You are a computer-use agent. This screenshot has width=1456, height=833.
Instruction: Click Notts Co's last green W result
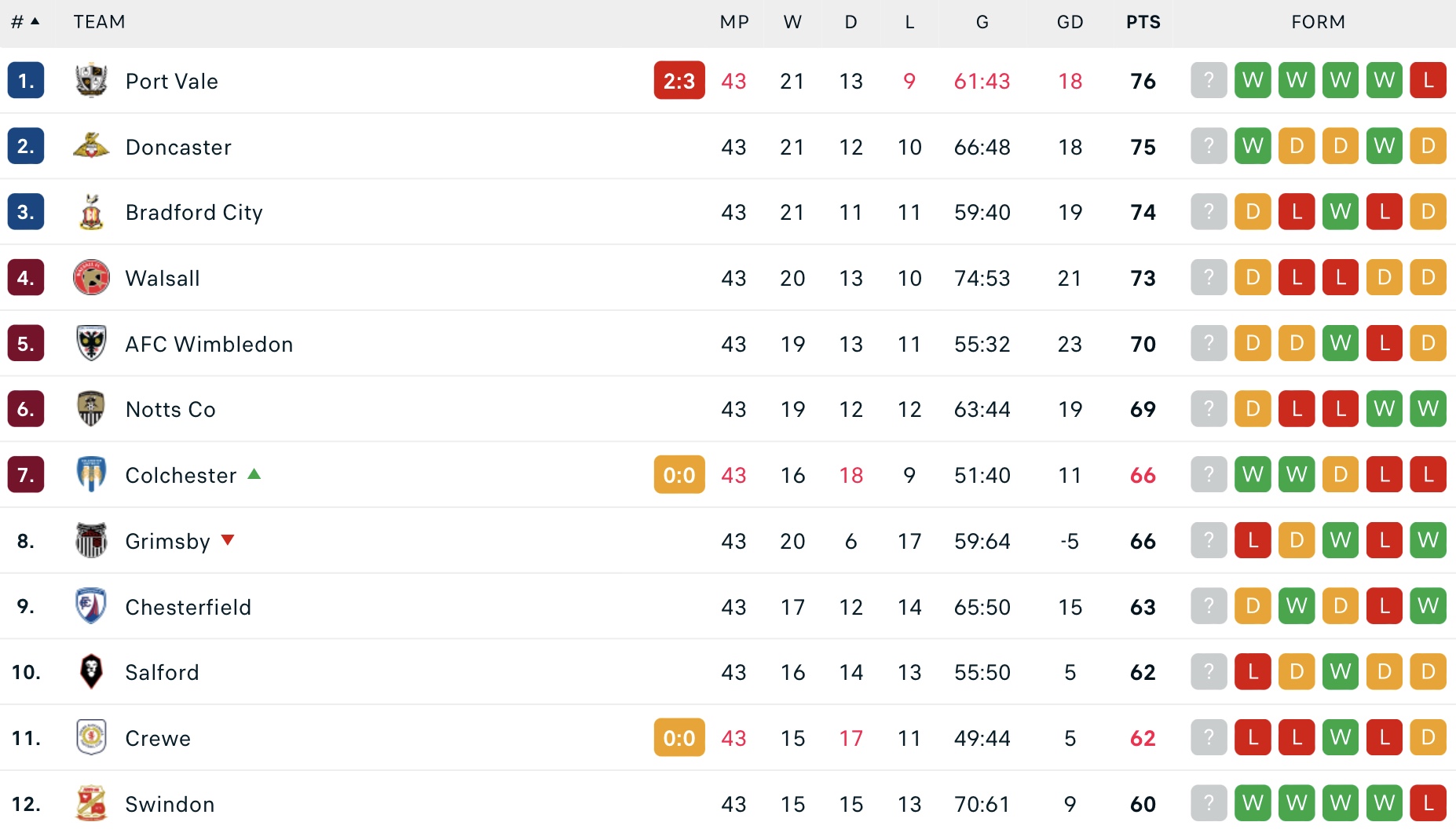click(1428, 408)
